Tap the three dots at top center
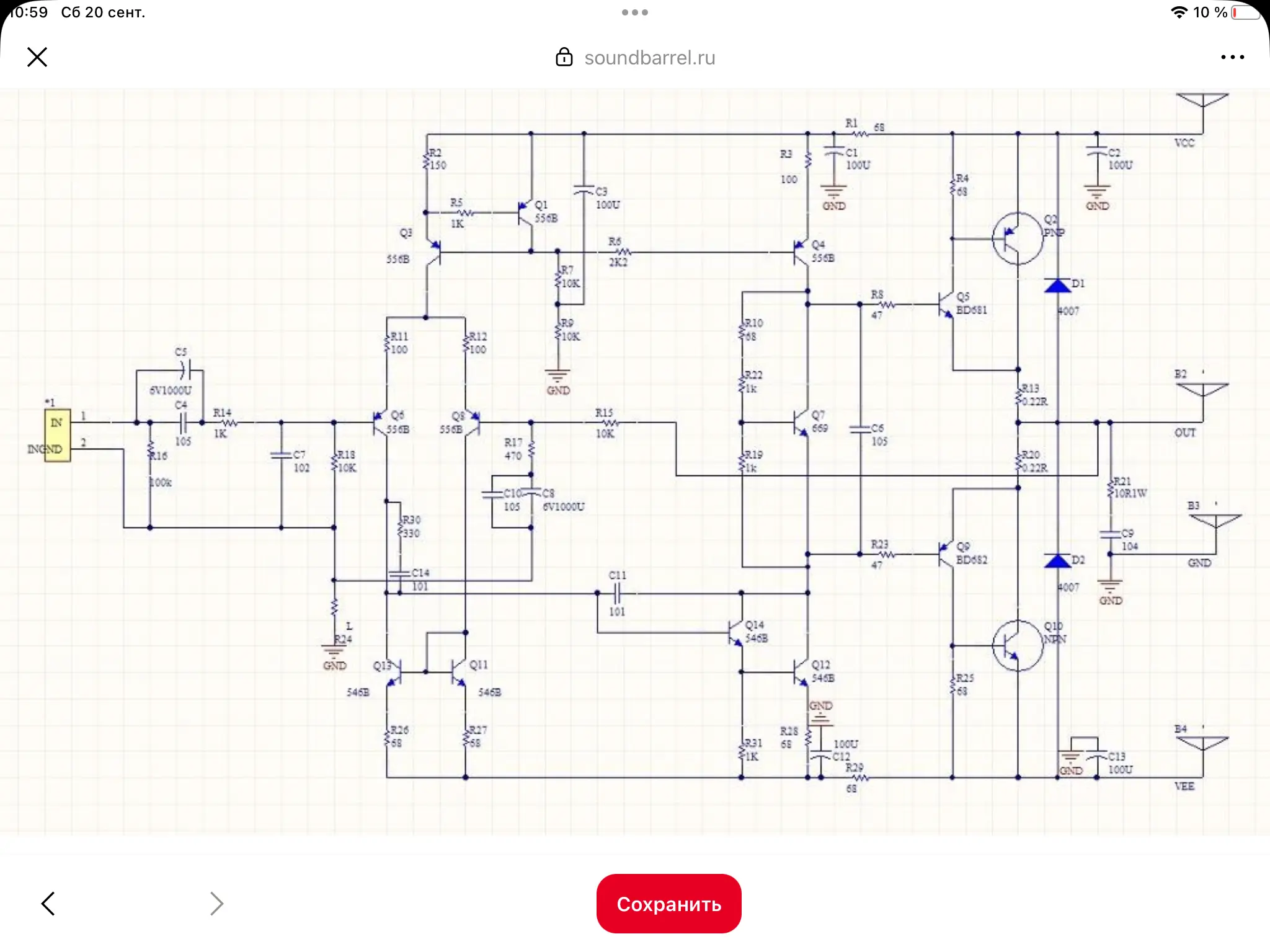1270x952 pixels. (634, 12)
